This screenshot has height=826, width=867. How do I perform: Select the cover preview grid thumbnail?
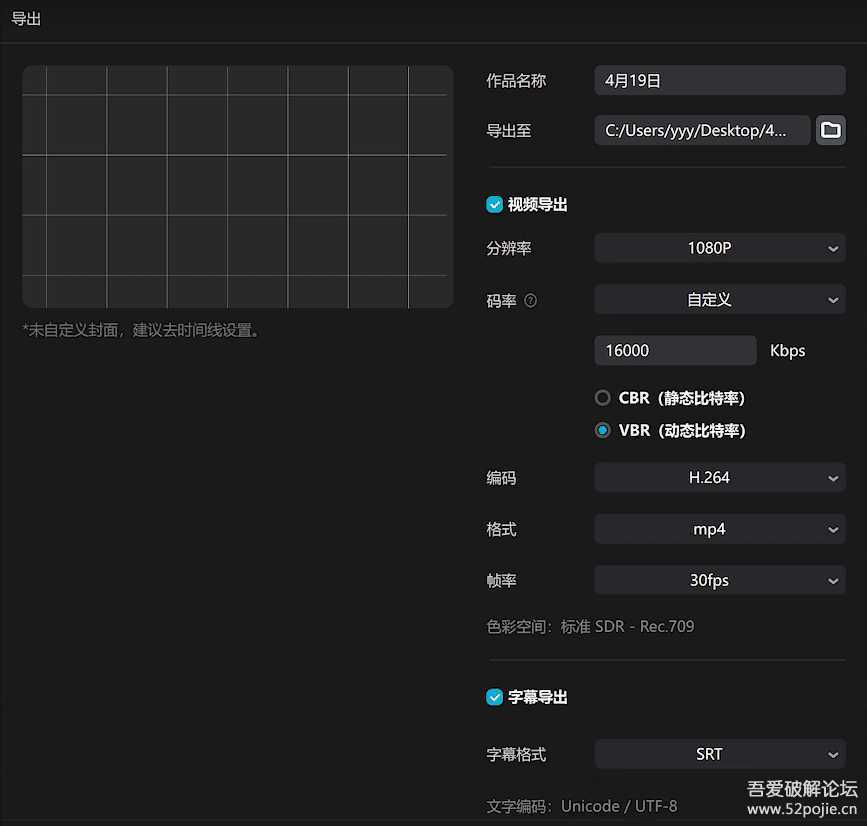[x=238, y=186]
